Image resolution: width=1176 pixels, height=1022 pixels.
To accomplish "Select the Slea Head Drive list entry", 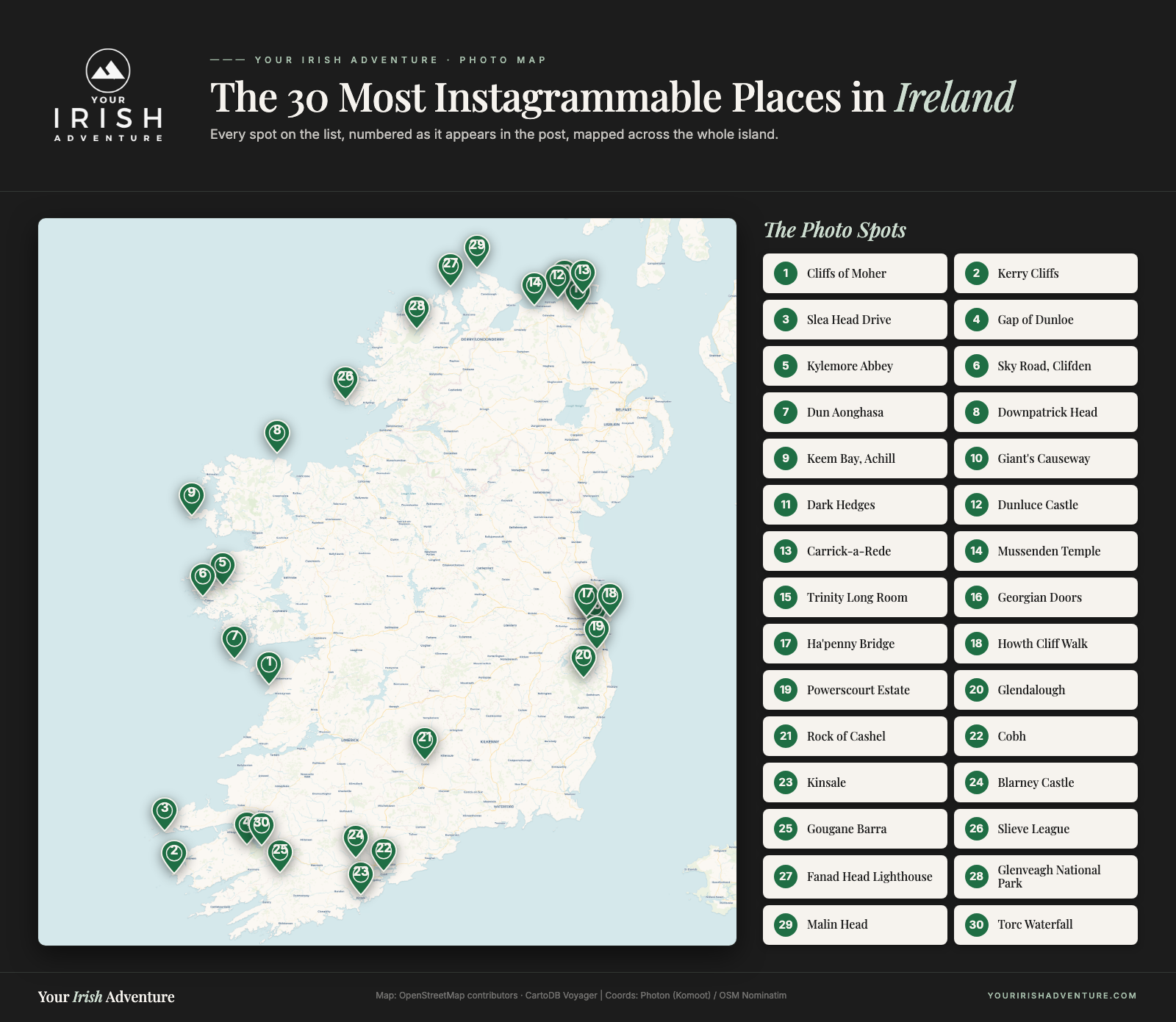I will click(x=855, y=320).
